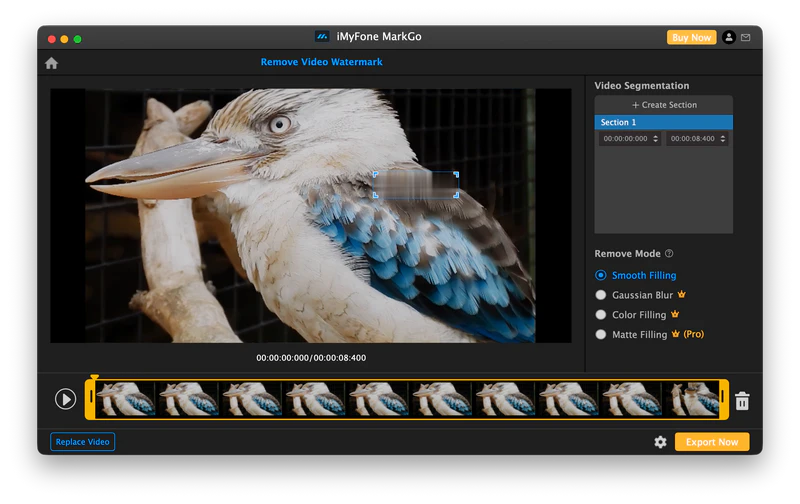This screenshot has width=800, height=504.
Task: Click the (Pro) label next to Matte Filling
Action: (x=693, y=334)
